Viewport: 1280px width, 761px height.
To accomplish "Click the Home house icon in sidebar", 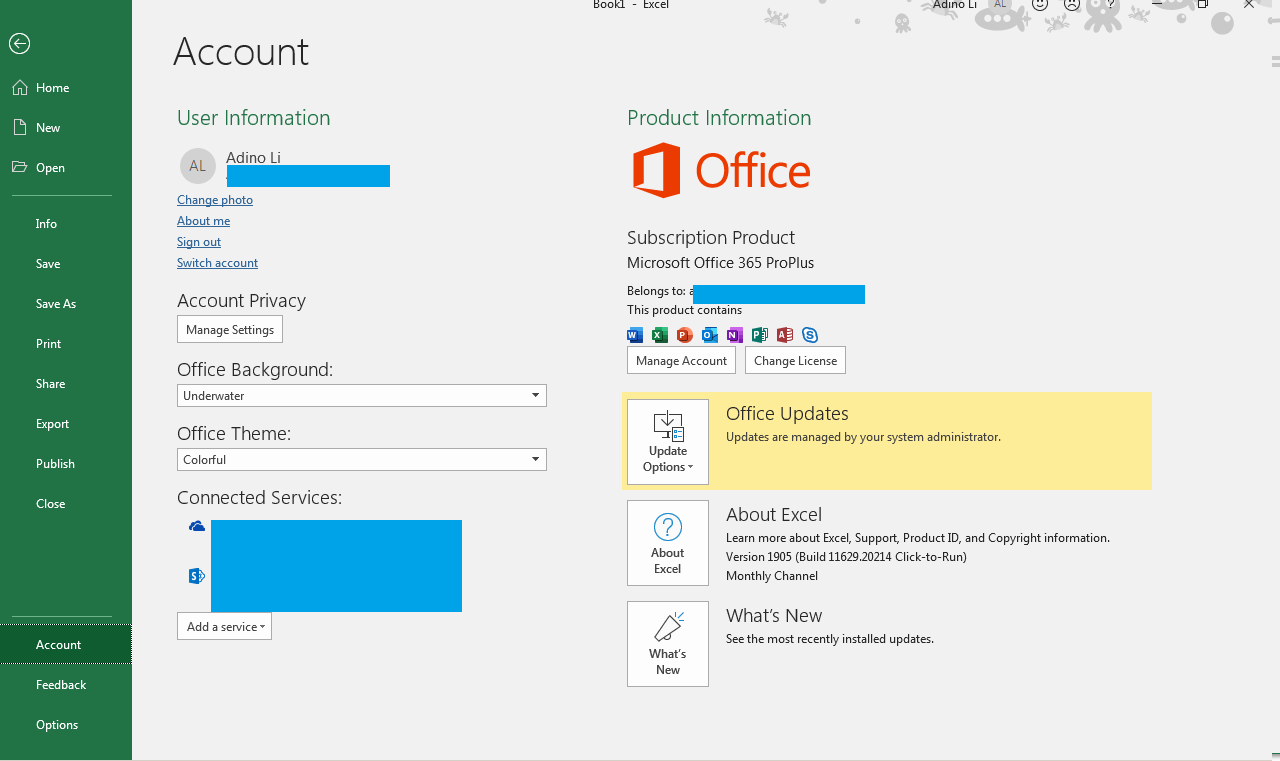I will pos(20,88).
